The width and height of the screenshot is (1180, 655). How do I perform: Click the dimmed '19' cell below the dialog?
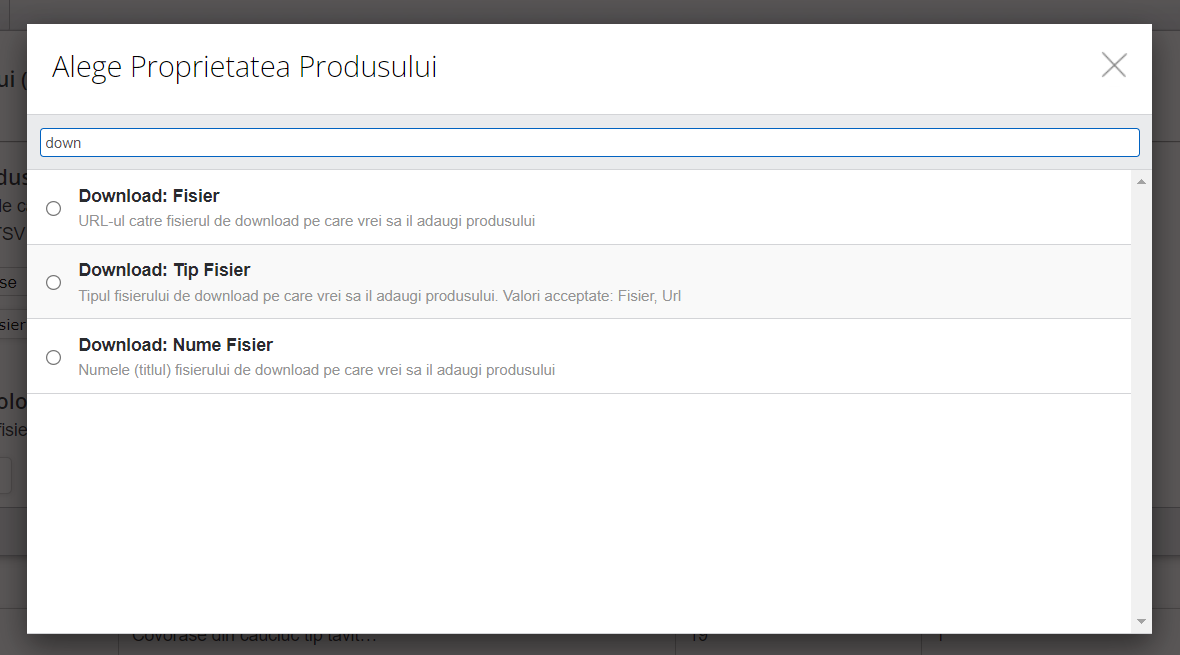coord(700,640)
